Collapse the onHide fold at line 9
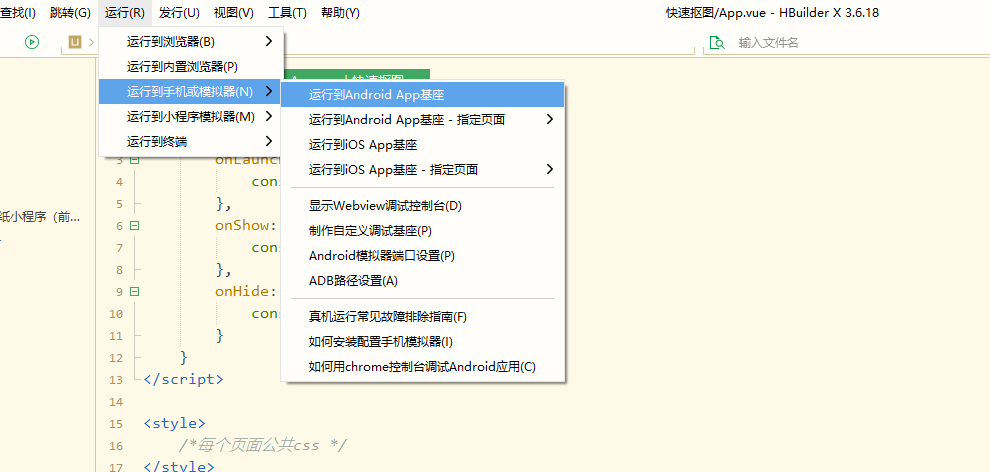The width and height of the screenshot is (990, 472). tap(134, 292)
